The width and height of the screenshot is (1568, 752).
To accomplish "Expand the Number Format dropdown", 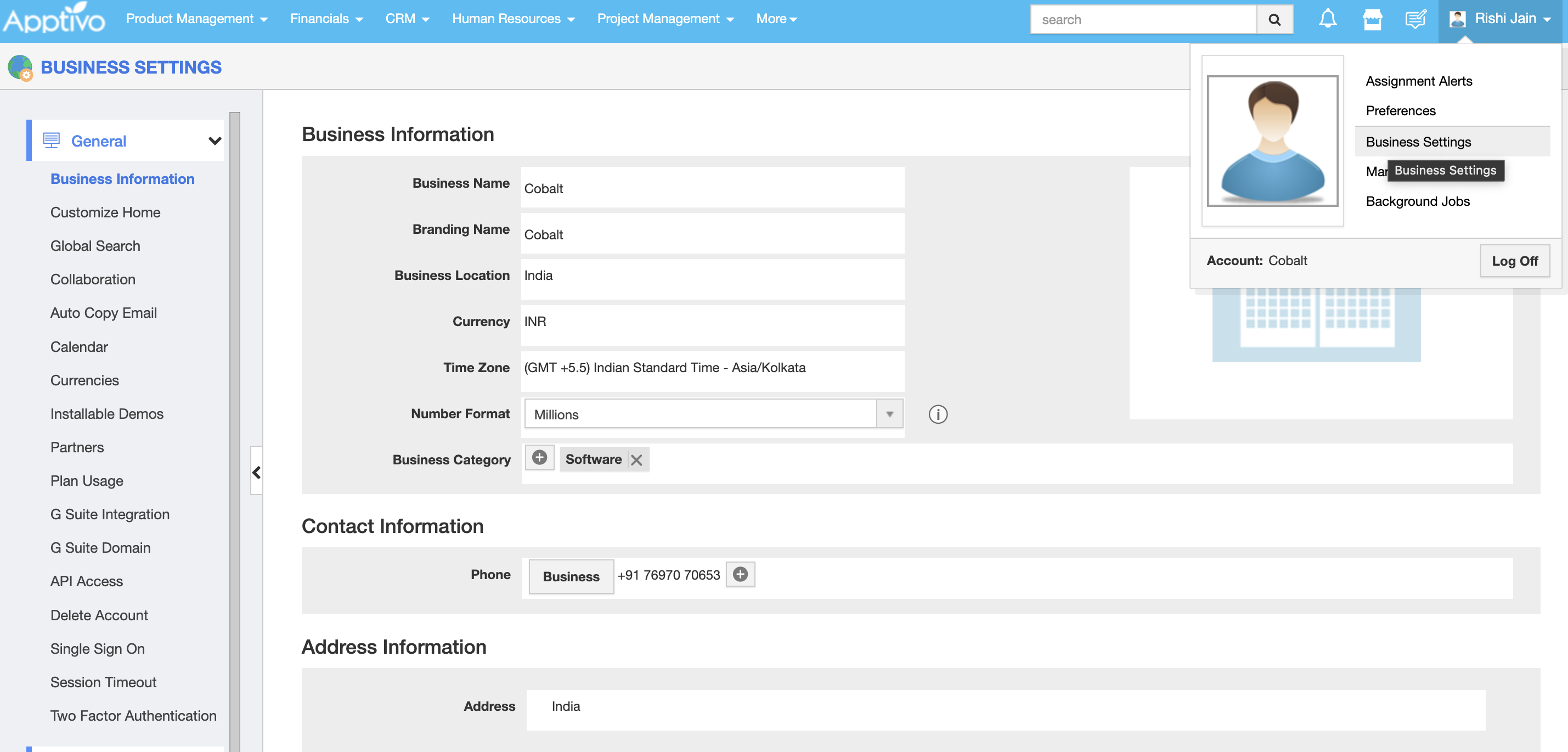I will pos(890,413).
